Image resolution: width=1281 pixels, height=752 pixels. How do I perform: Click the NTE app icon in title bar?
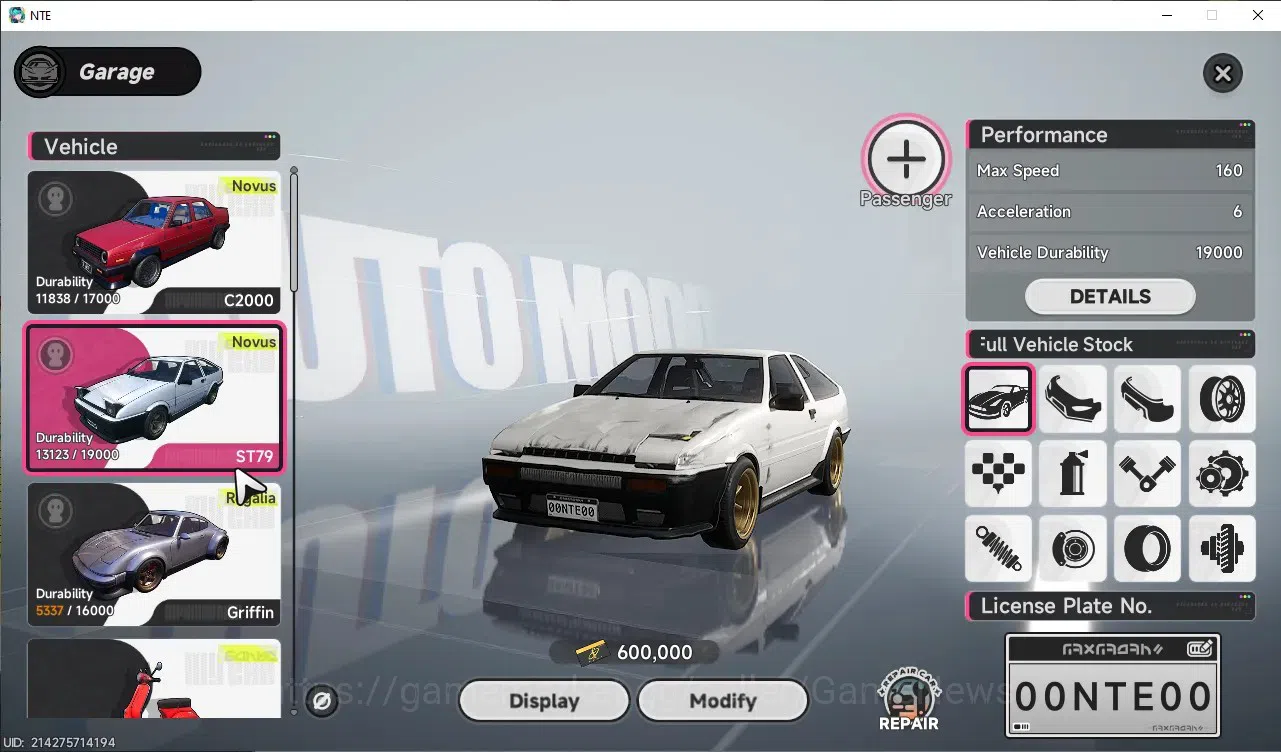17,15
